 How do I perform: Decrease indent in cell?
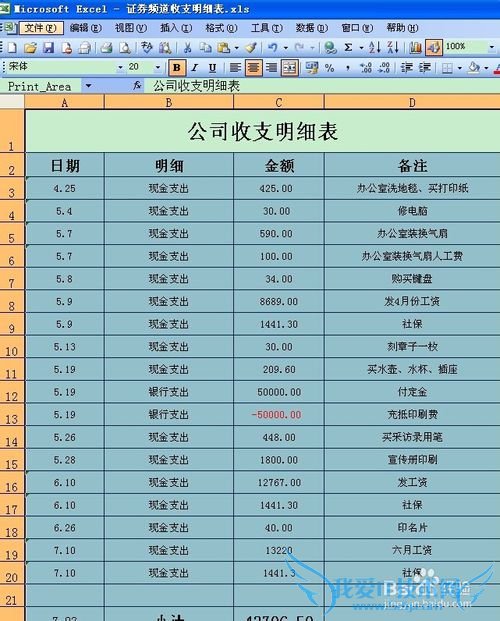(x=406, y=68)
